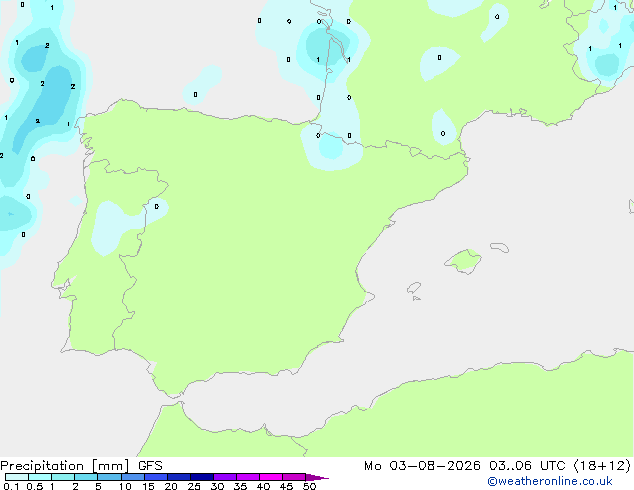Pick the legend swatch between 35 and 40
The height and width of the screenshot is (490, 634).
[x=248, y=477]
